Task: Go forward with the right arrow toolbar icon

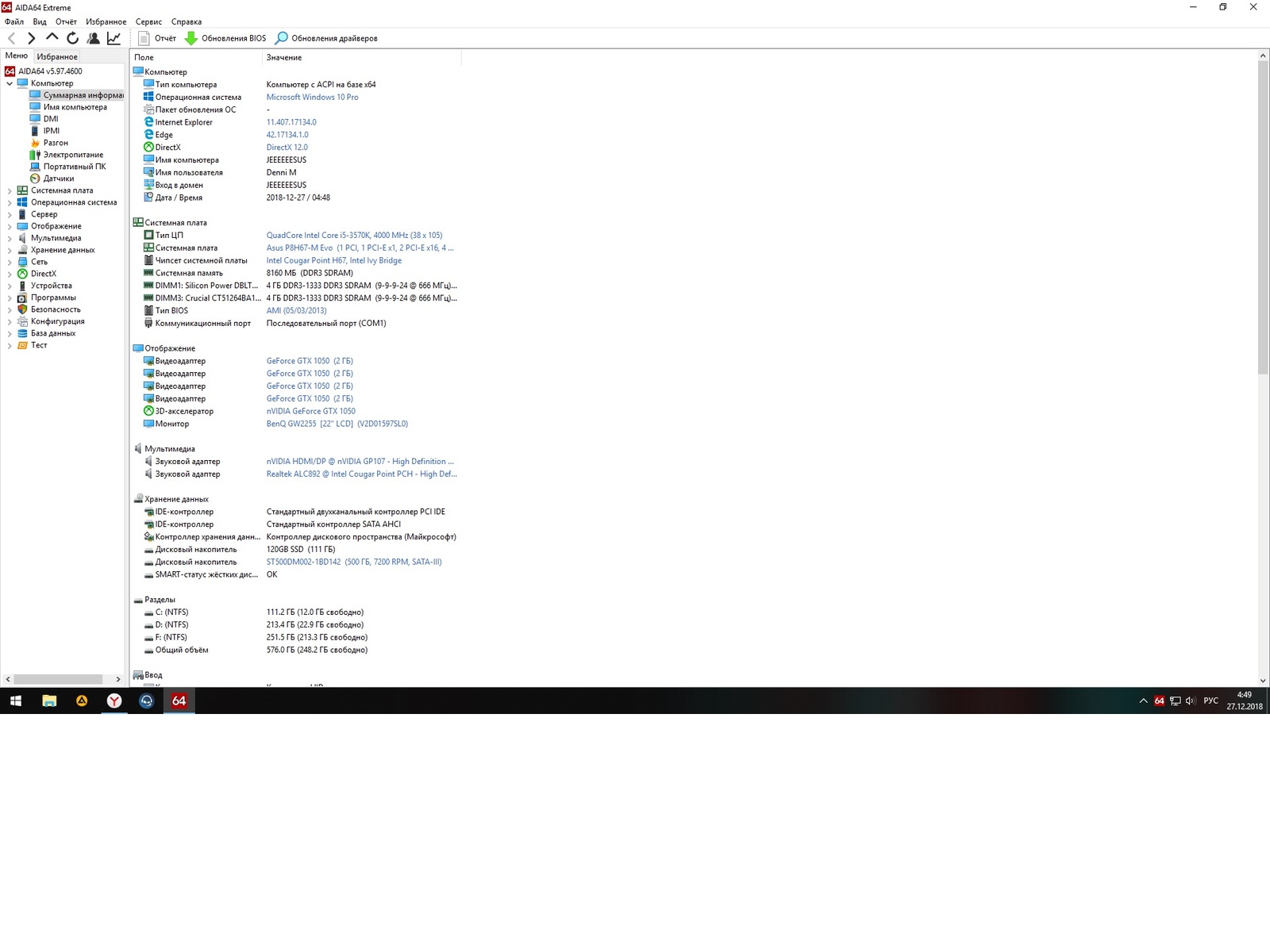Action: click(32, 38)
